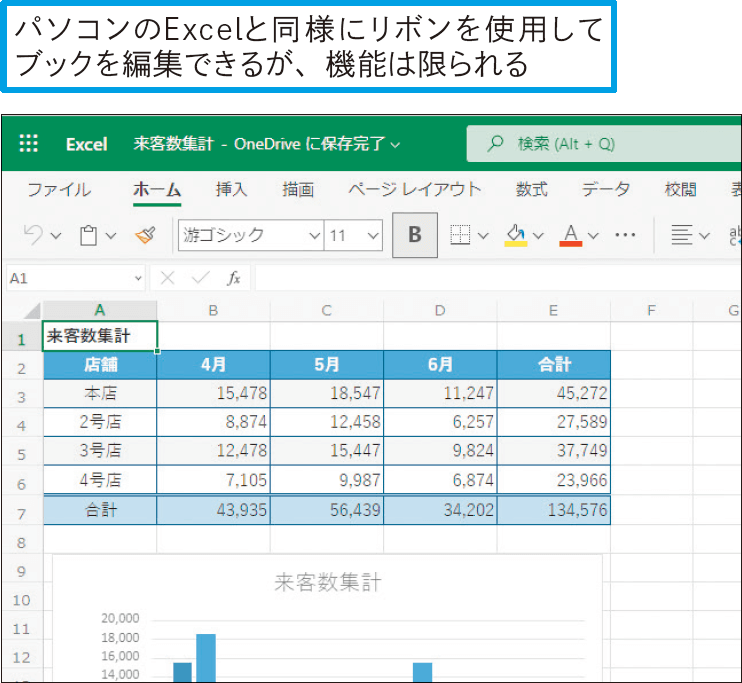This screenshot has width=742, height=683.
Task: Select the 本店 cell
Action: click(x=100, y=393)
